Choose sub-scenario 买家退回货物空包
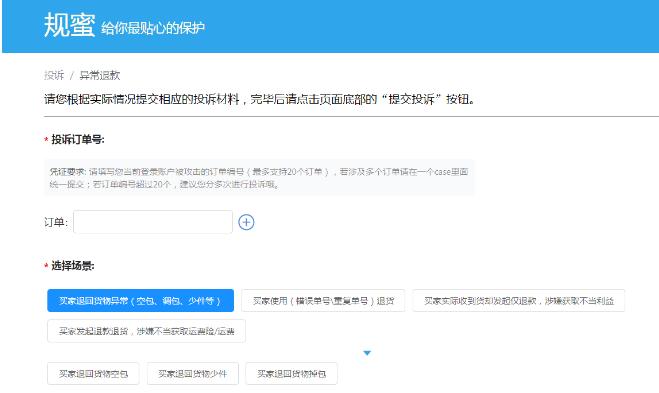This screenshot has width=659, height=393. click(x=93, y=373)
